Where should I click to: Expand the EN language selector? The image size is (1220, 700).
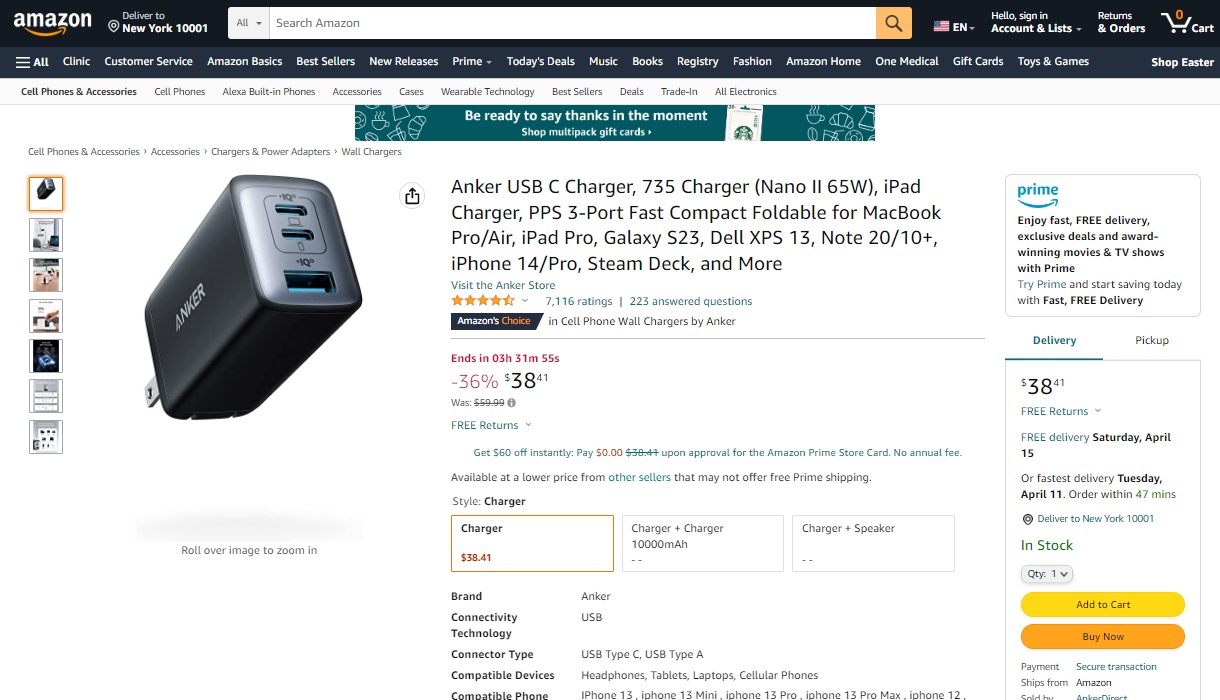(955, 27)
